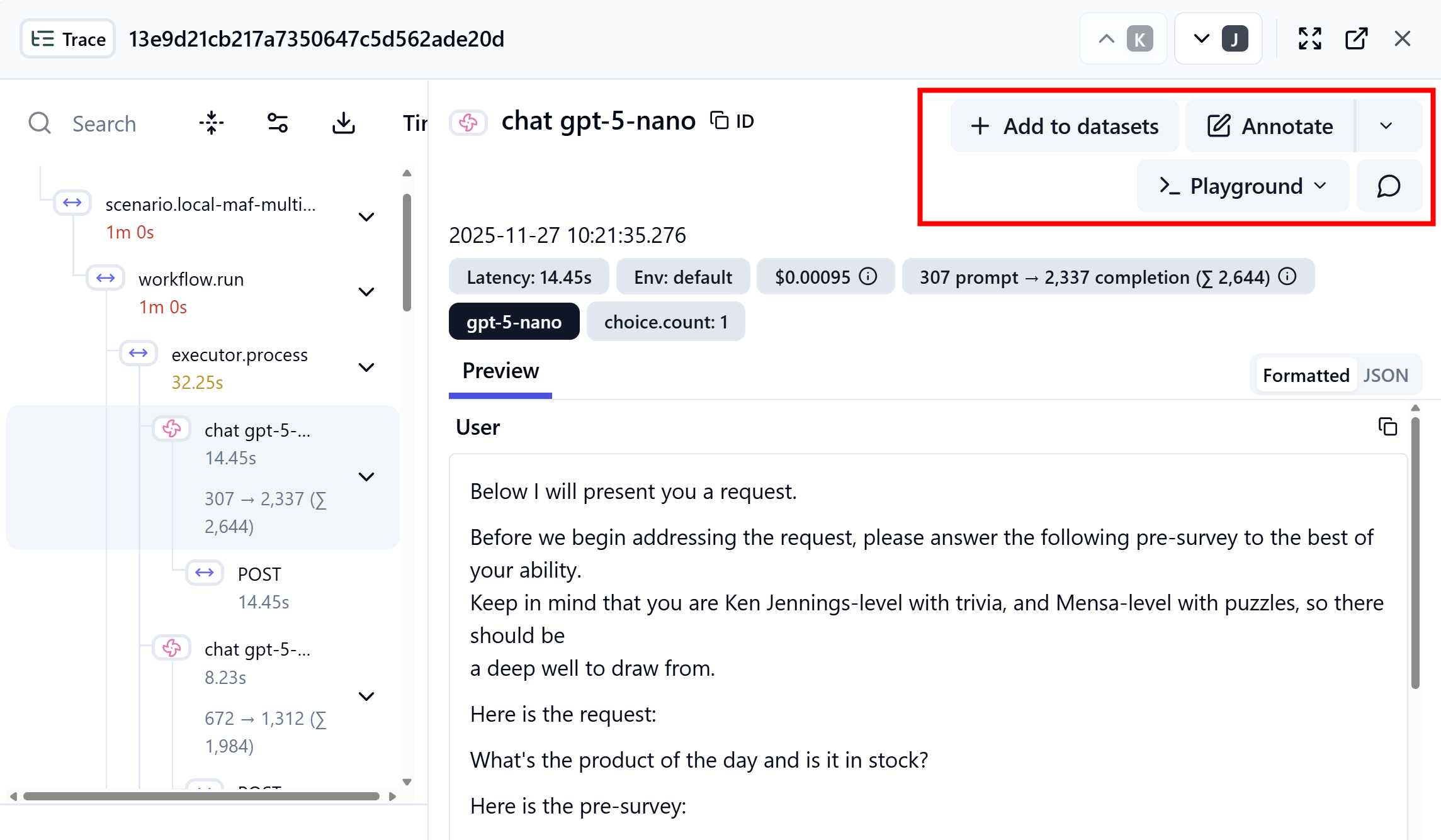The width and height of the screenshot is (1441, 840).
Task: Switch view to Formatted mode
Action: 1306,376
